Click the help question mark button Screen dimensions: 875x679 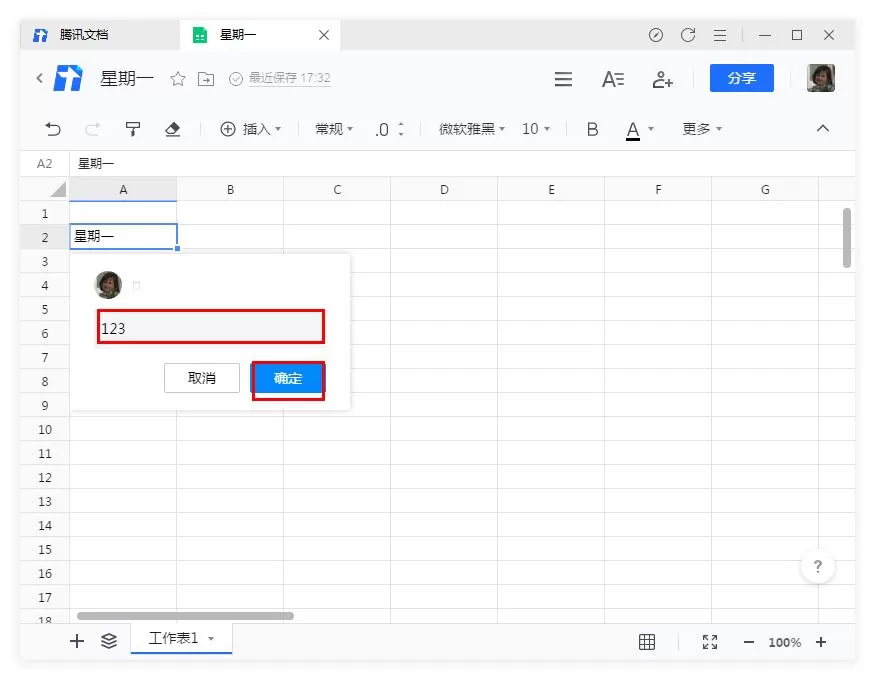click(818, 567)
